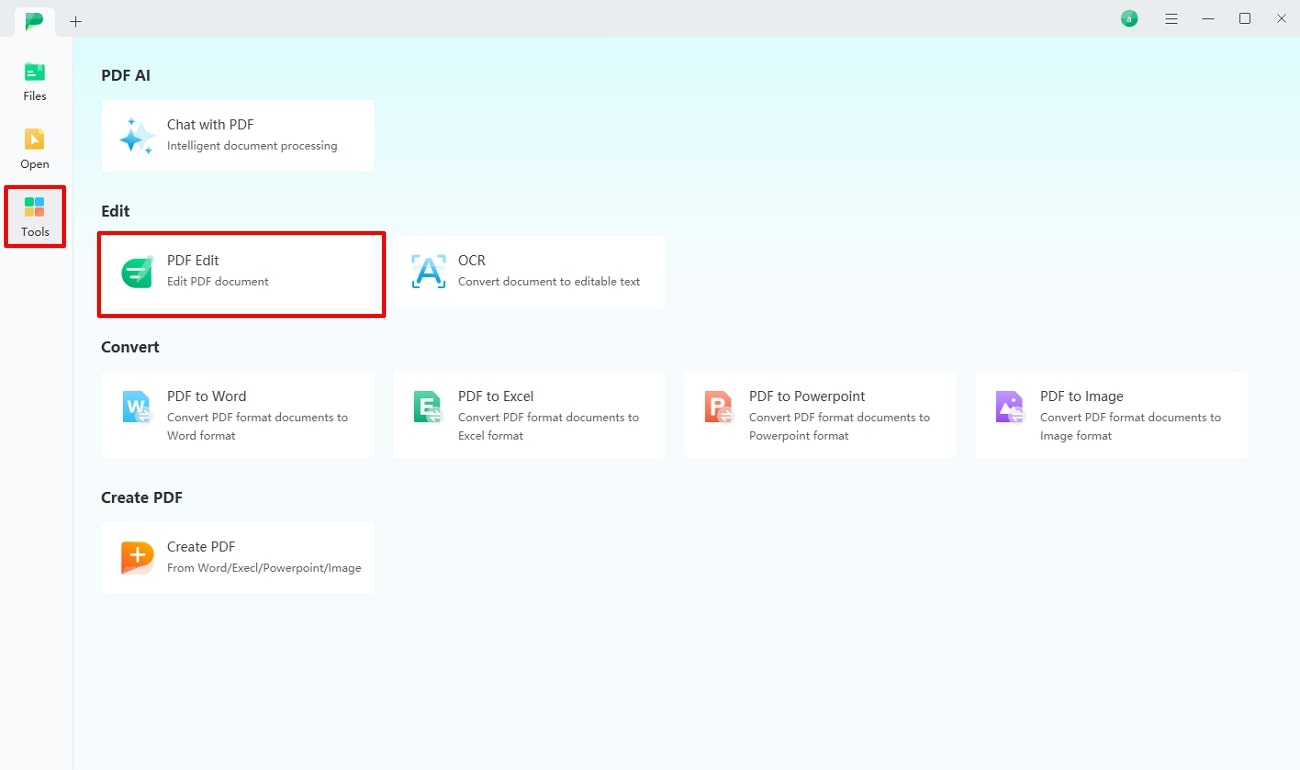Click the Chat with PDF sparkle icon
Image resolution: width=1300 pixels, height=770 pixels.
pyautogui.click(x=137, y=135)
